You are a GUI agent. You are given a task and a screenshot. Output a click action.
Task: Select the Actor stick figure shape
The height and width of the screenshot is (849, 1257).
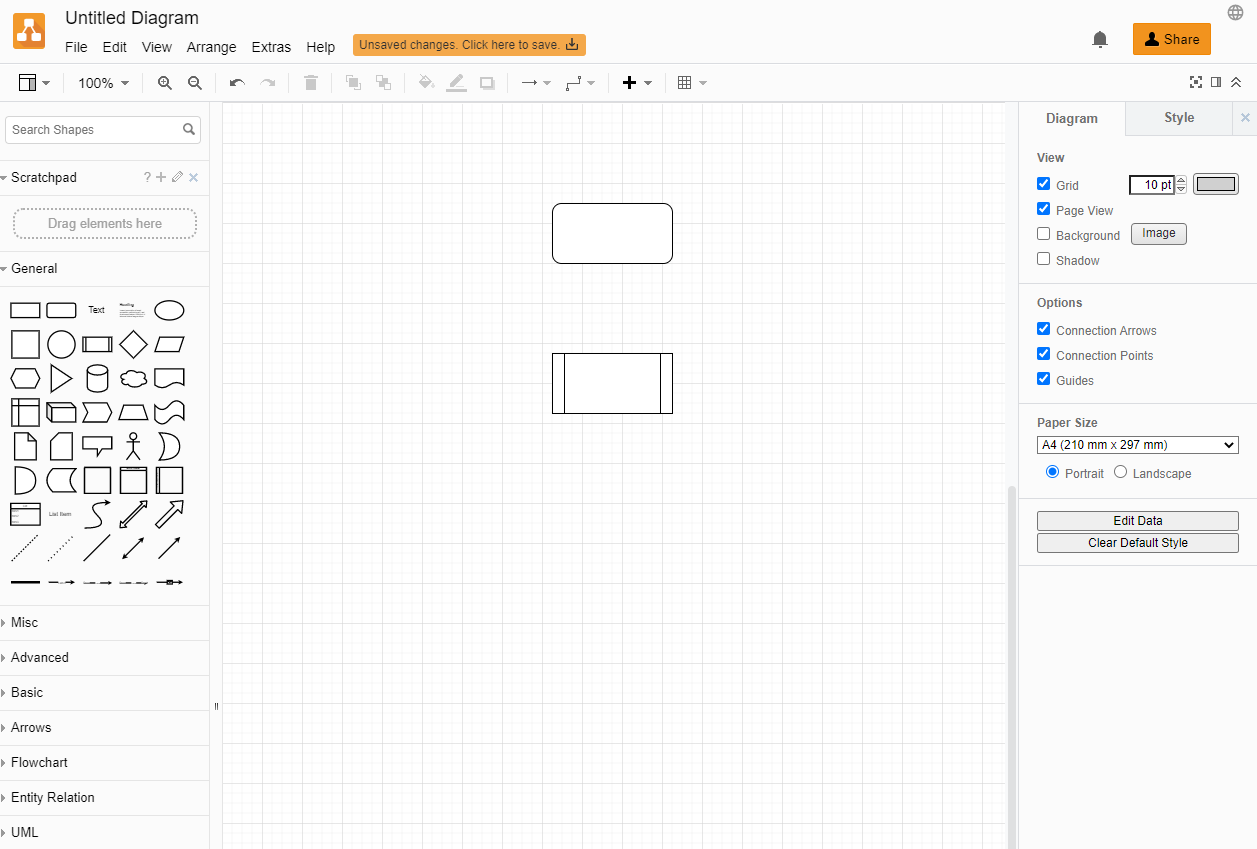pyautogui.click(x=133, y=446)
